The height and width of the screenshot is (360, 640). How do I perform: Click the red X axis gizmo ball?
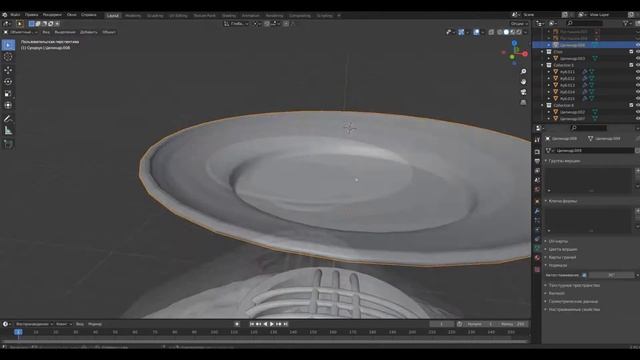click(525, 53)
